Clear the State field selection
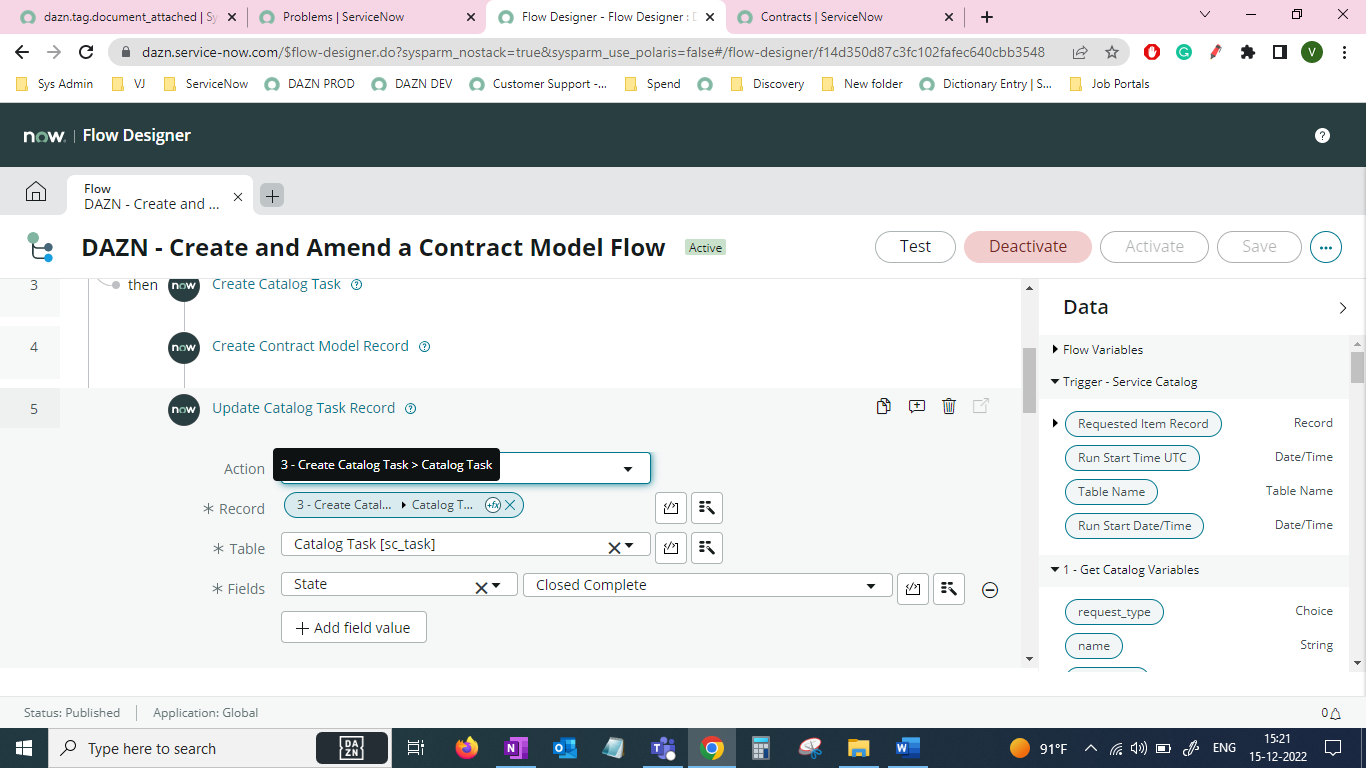The height and width of the screenshot is (768, 1366). coord(480,587)
